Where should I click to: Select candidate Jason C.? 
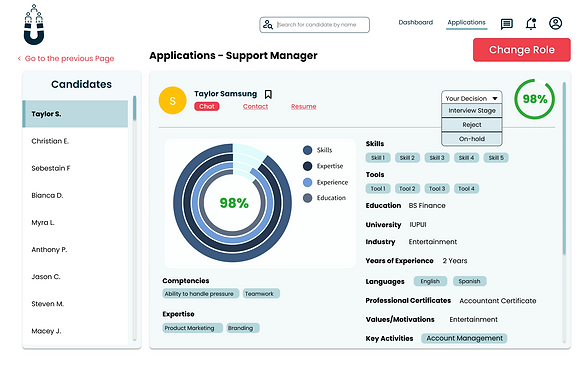click(75, 277)
